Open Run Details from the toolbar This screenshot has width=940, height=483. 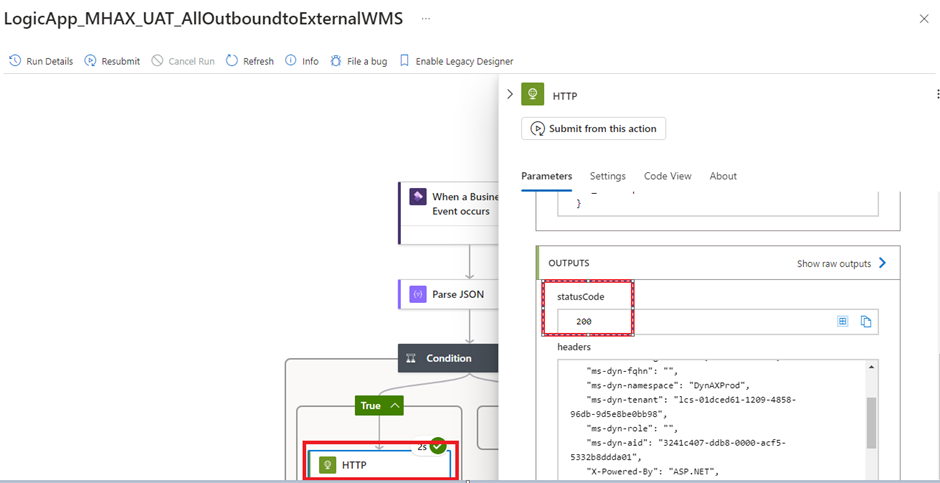click(41, 61)
